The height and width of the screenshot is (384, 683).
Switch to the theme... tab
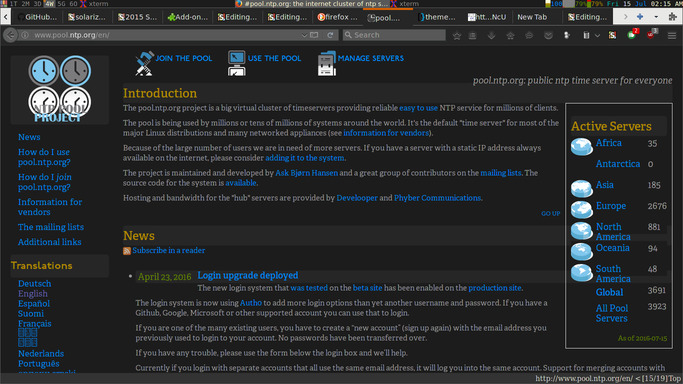pyautogui.click(x=437, y=17)
